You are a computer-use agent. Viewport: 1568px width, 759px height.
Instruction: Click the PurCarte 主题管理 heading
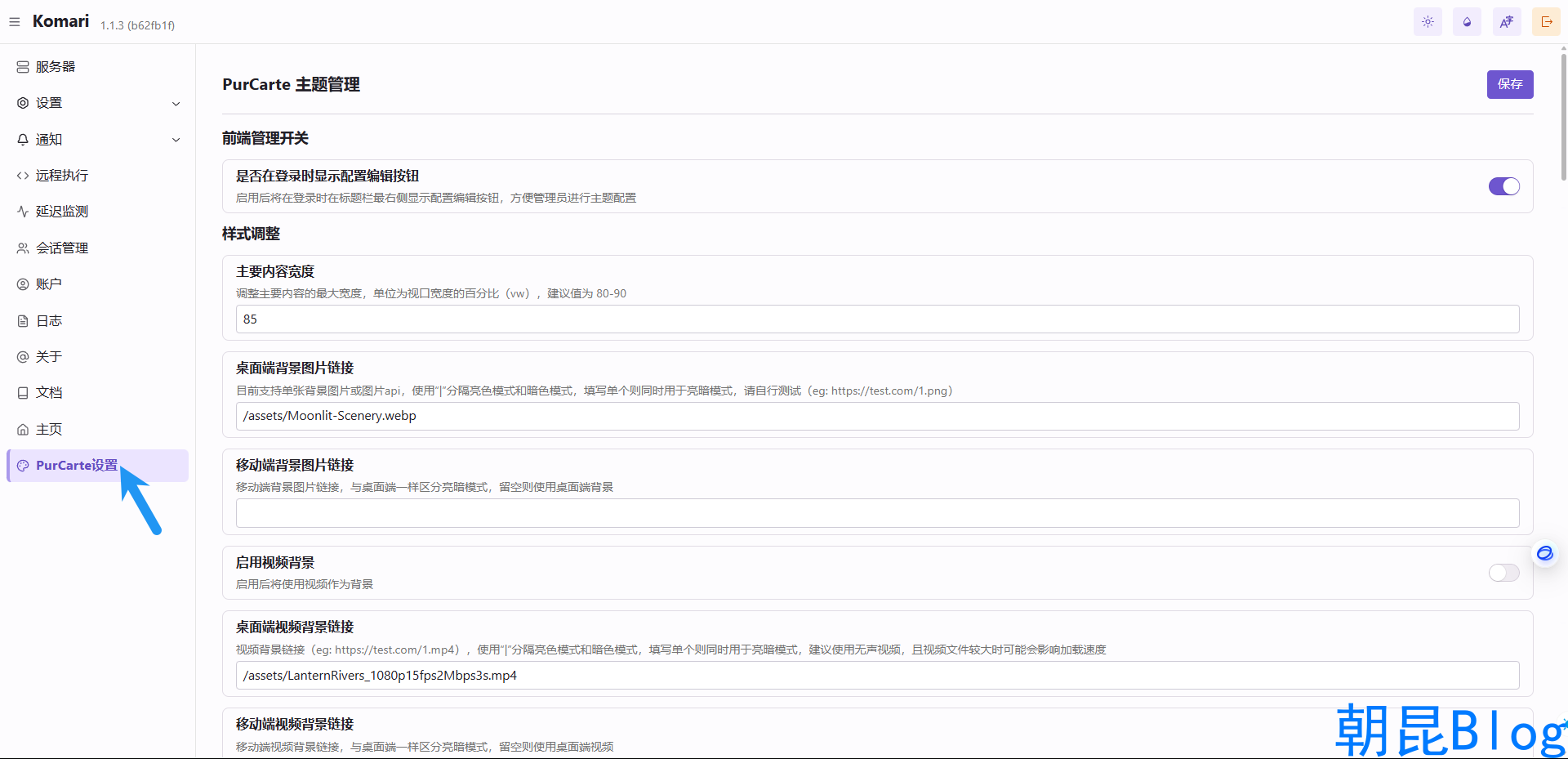point(291,85)
